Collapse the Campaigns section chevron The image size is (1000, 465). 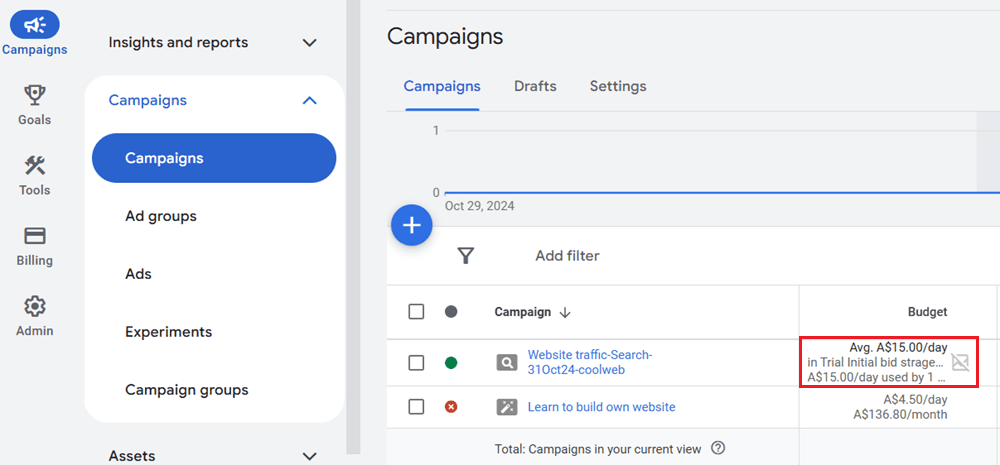click(309, 100)
